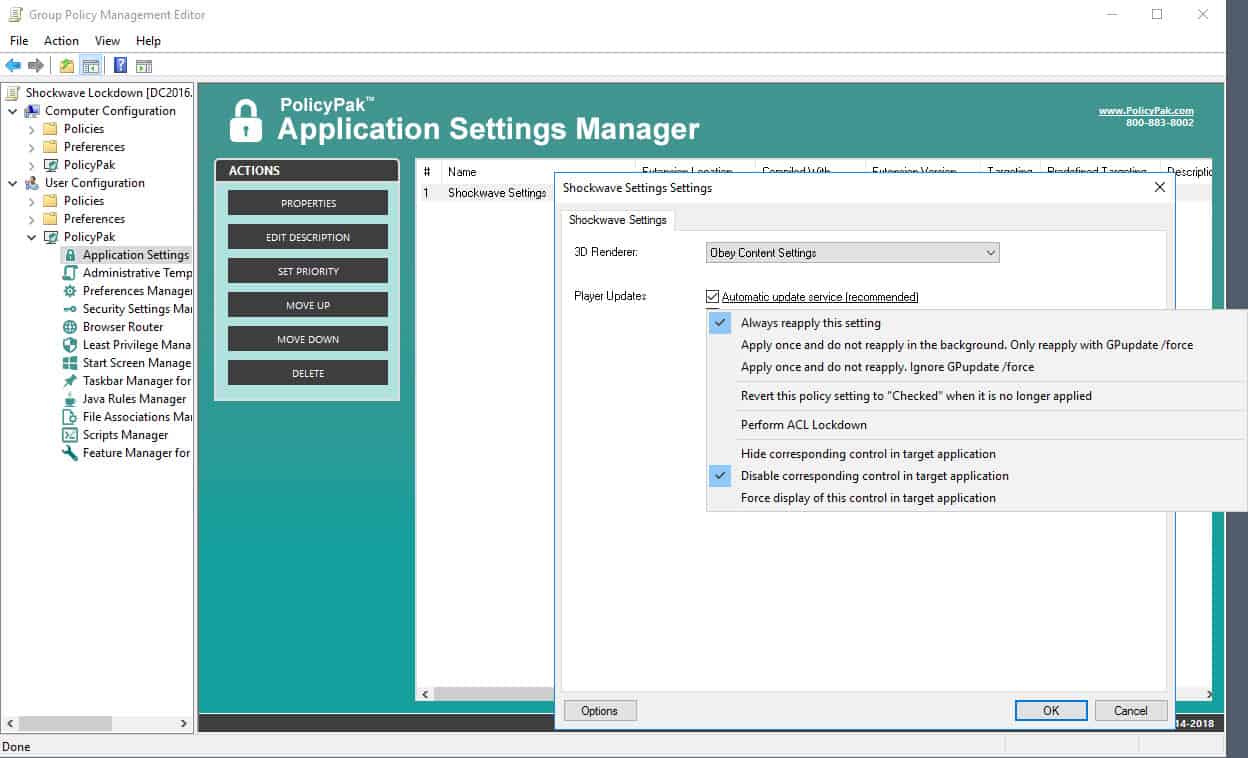
Task: Select the File Associations Manager icon
Action: click(70, 417)
